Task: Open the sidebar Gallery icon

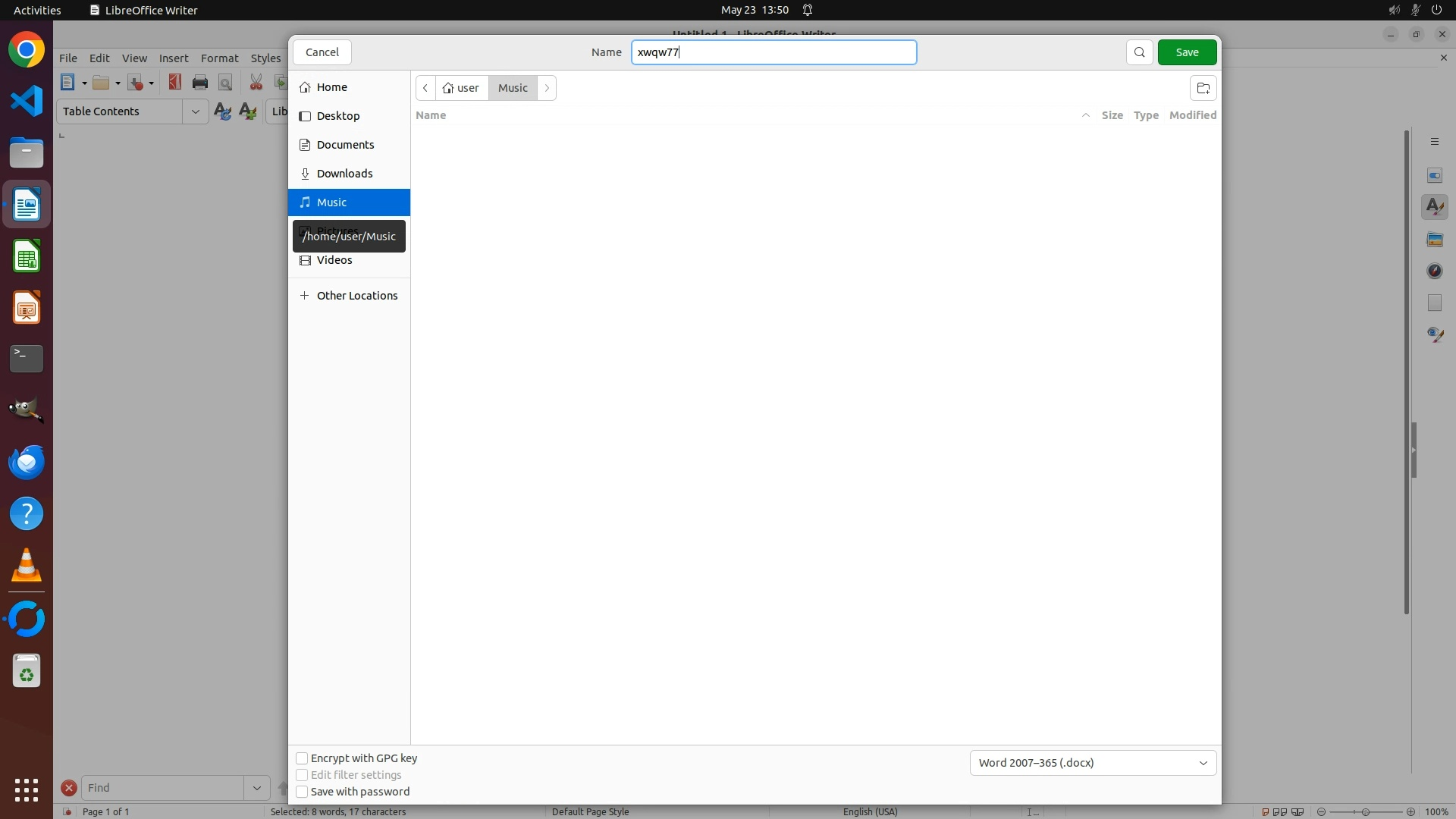Action: [1434, 240]
